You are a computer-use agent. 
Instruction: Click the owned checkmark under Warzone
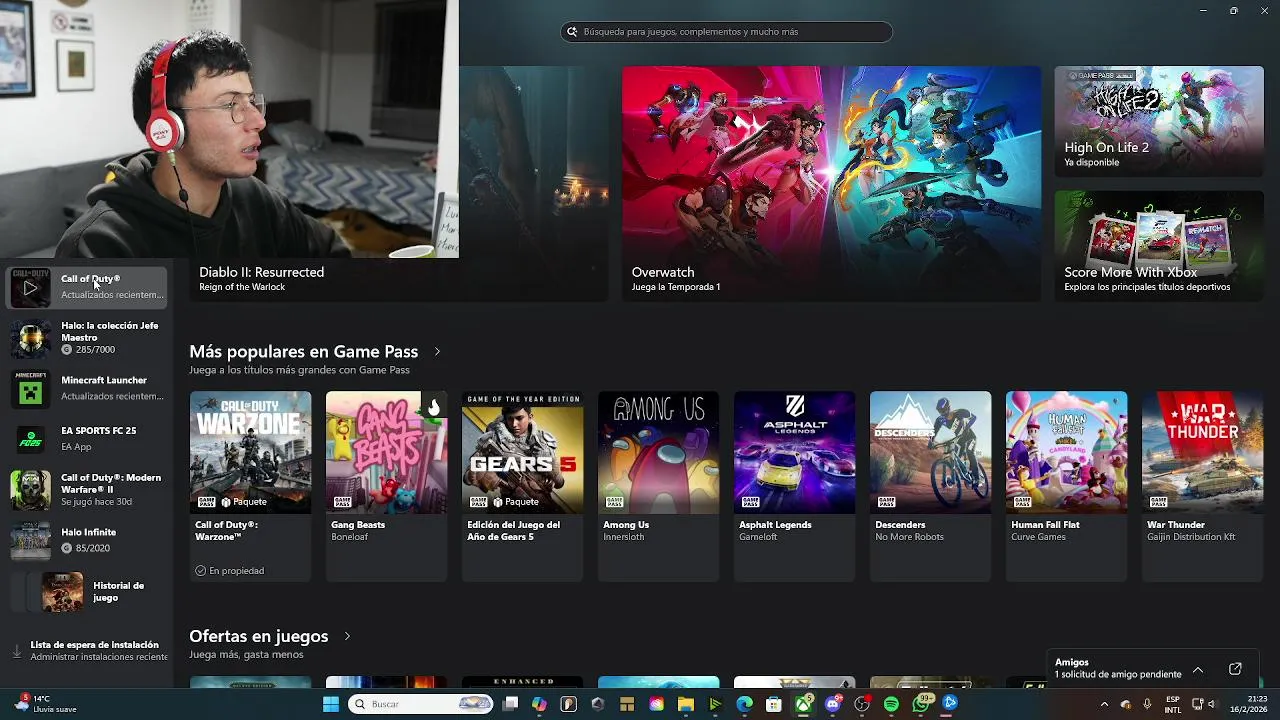pyautogui.click(x=201, y=571)
